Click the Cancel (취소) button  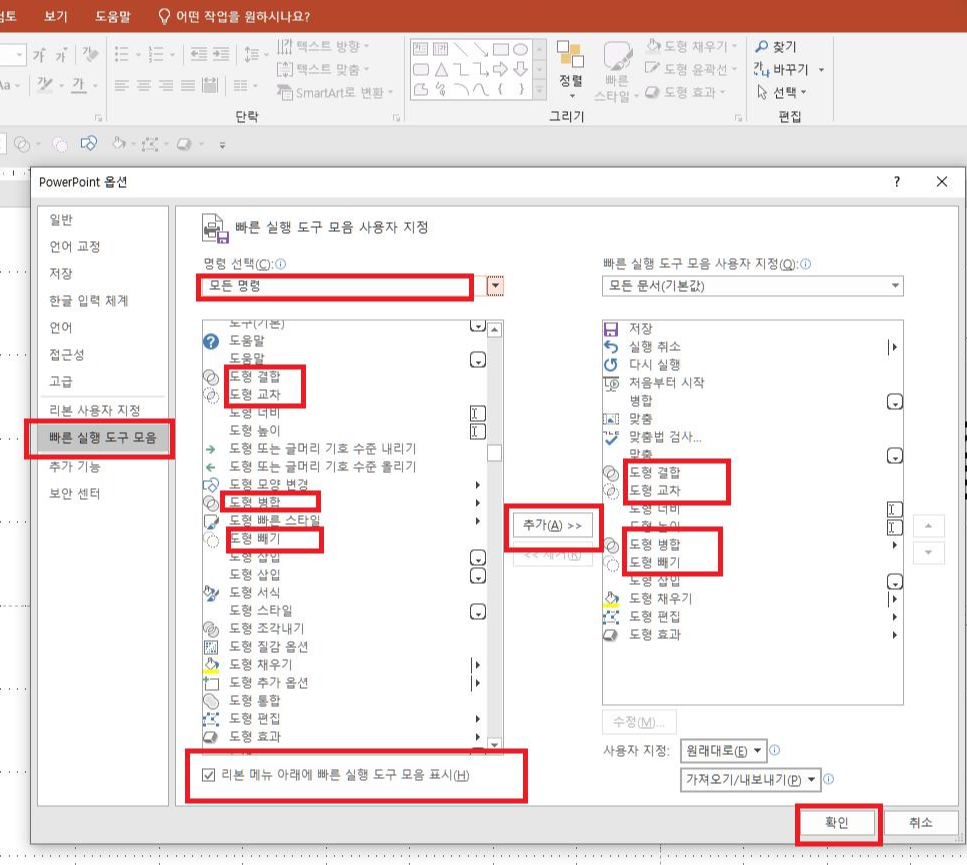(x=920, y=822)
